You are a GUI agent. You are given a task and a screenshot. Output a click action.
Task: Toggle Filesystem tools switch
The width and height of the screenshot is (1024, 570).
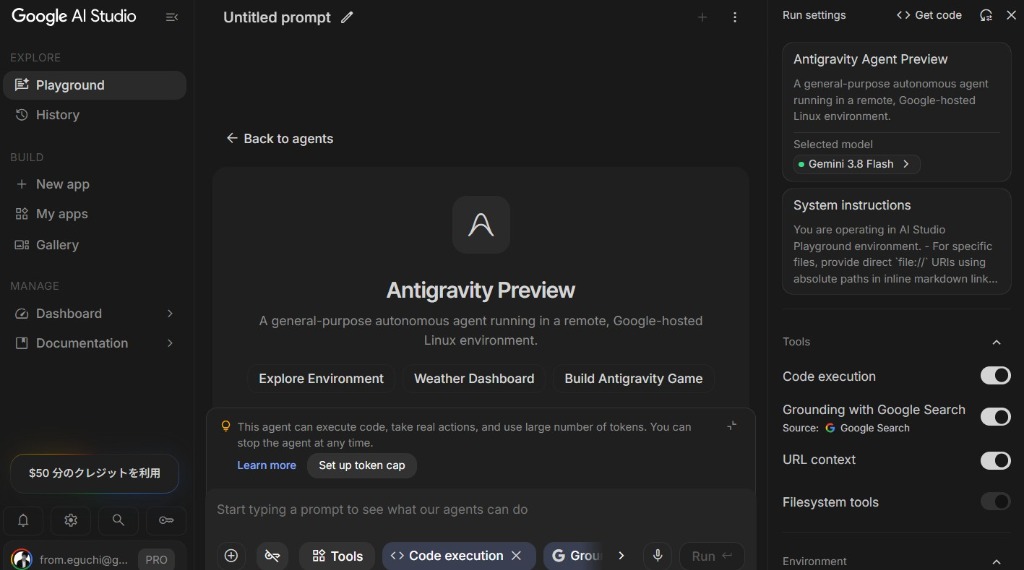pos(995,501)
